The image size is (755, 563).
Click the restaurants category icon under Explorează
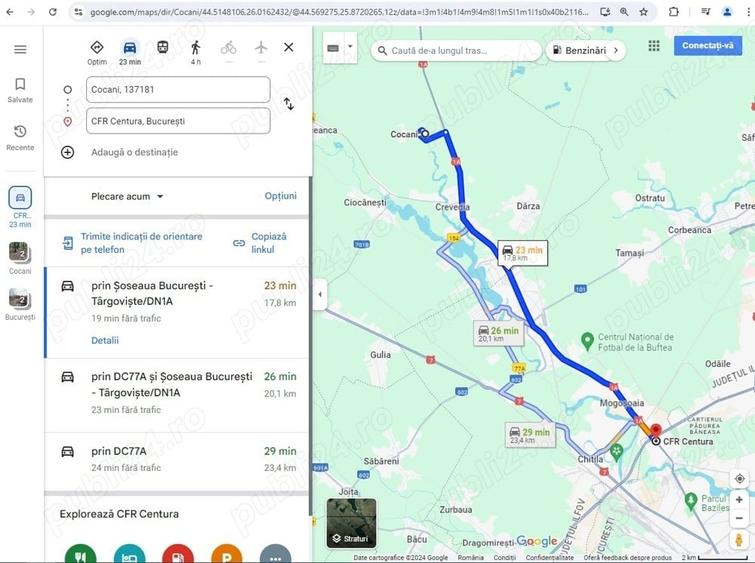[x=80, y=554]
